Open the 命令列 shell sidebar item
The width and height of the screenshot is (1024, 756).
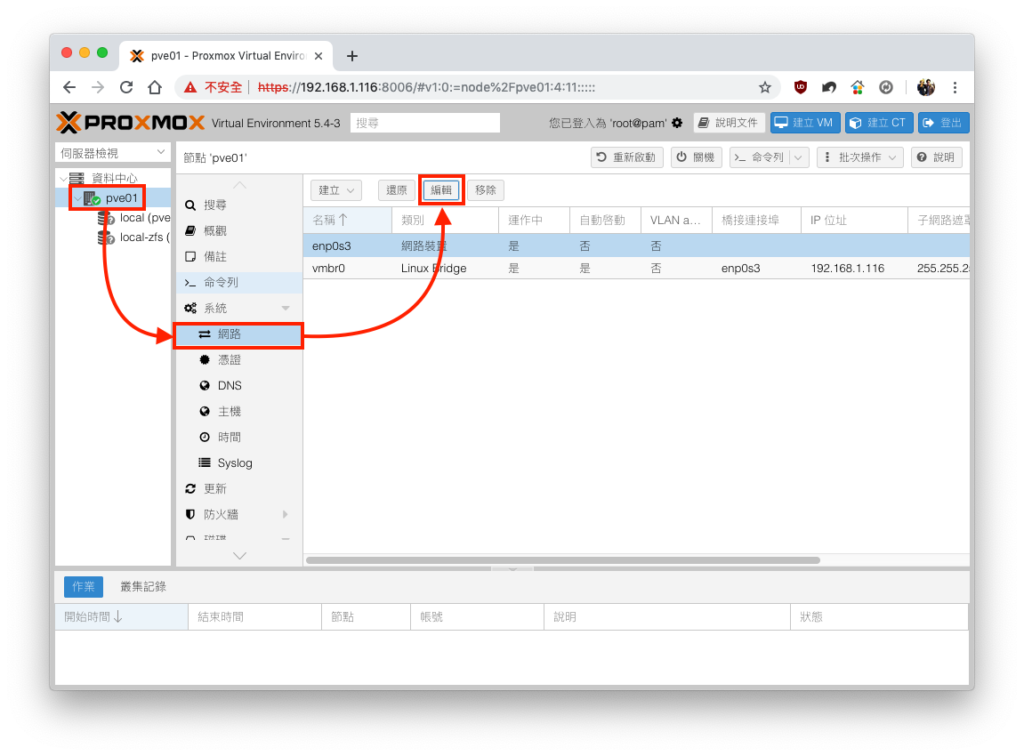(x=239, y=283)
